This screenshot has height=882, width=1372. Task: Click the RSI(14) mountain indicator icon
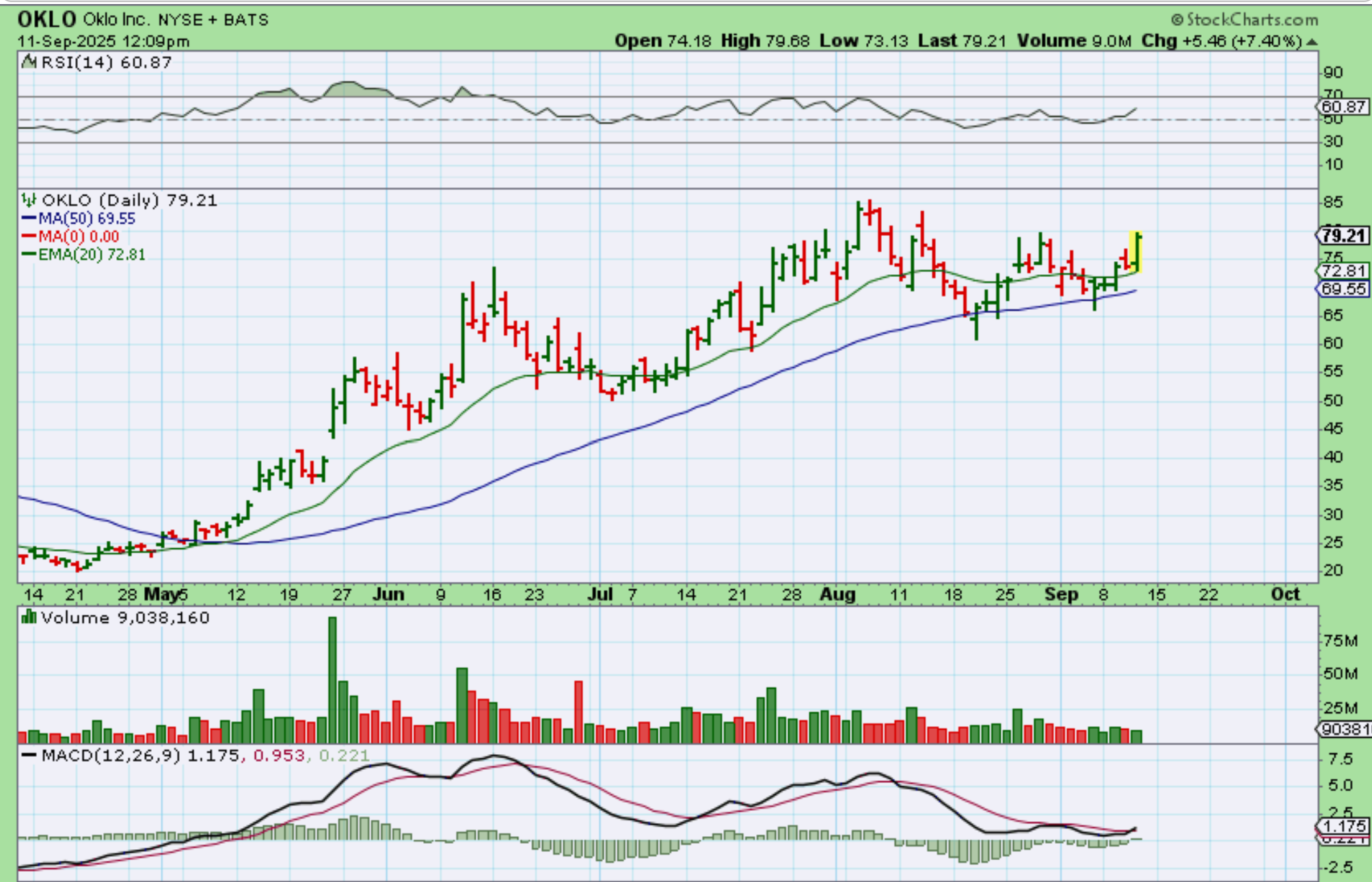[x=29, y=62]
